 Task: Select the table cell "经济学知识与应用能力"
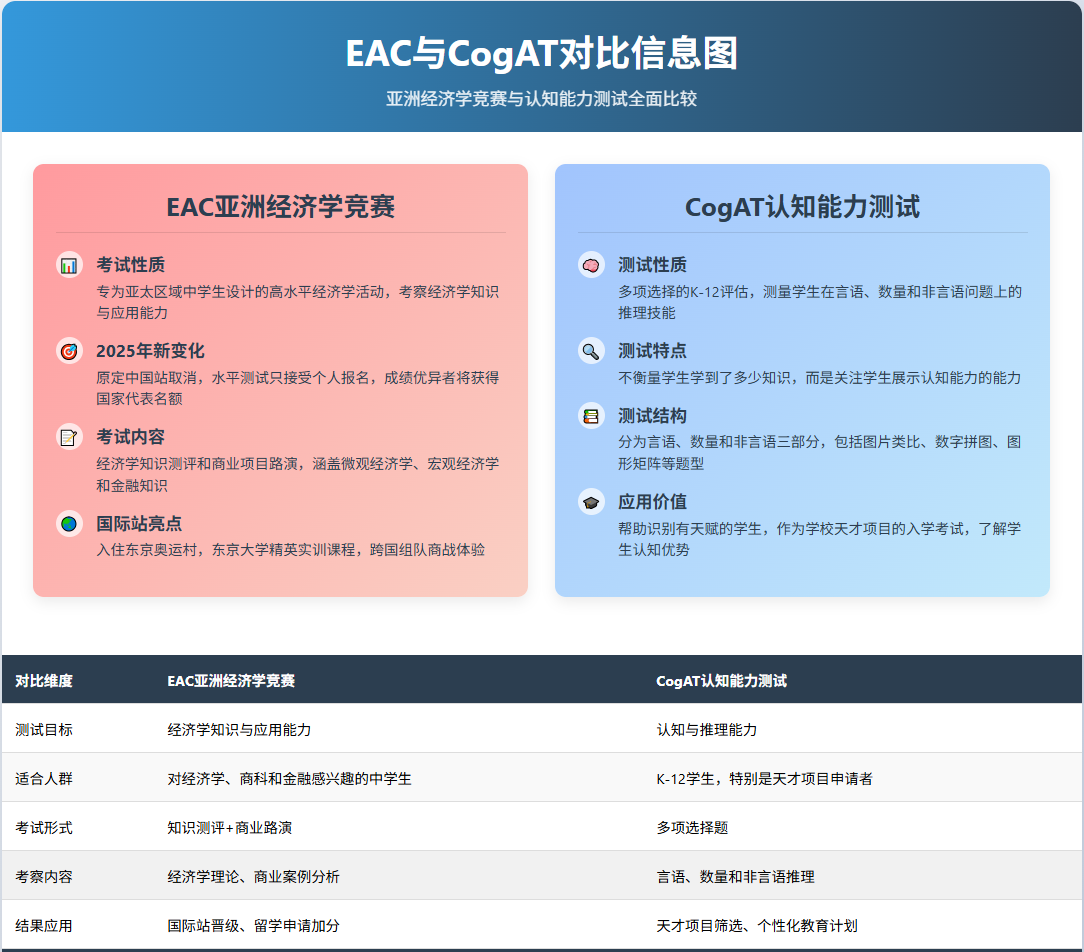[x=239, y=730]
